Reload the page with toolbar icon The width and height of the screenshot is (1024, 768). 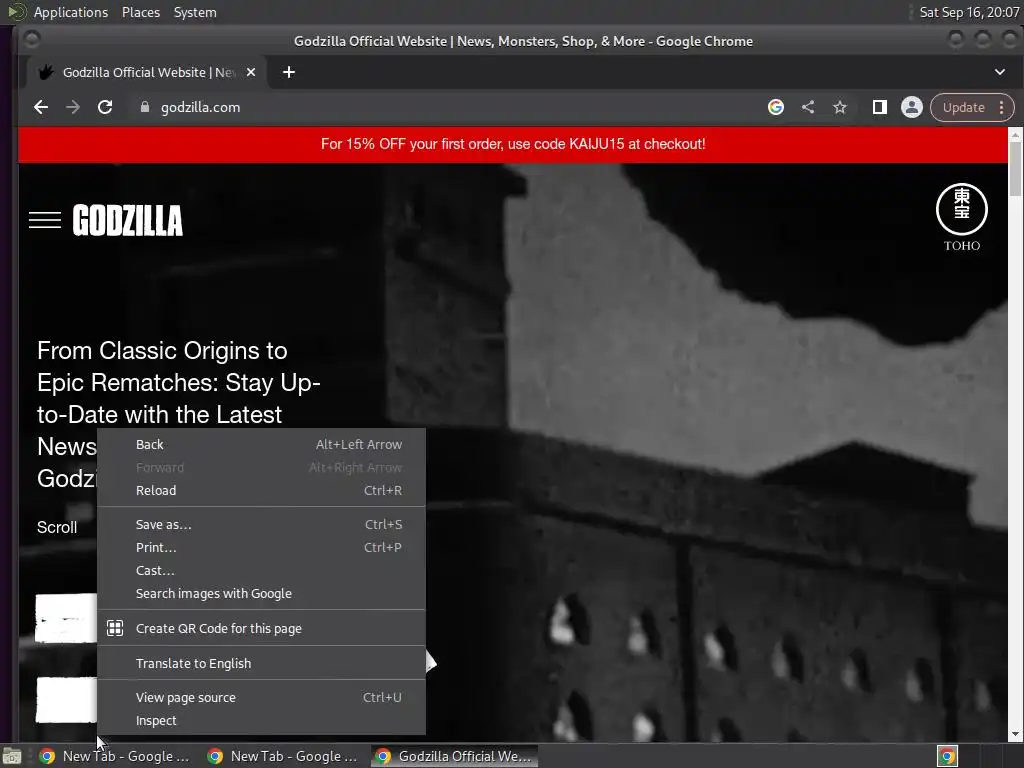105,107
